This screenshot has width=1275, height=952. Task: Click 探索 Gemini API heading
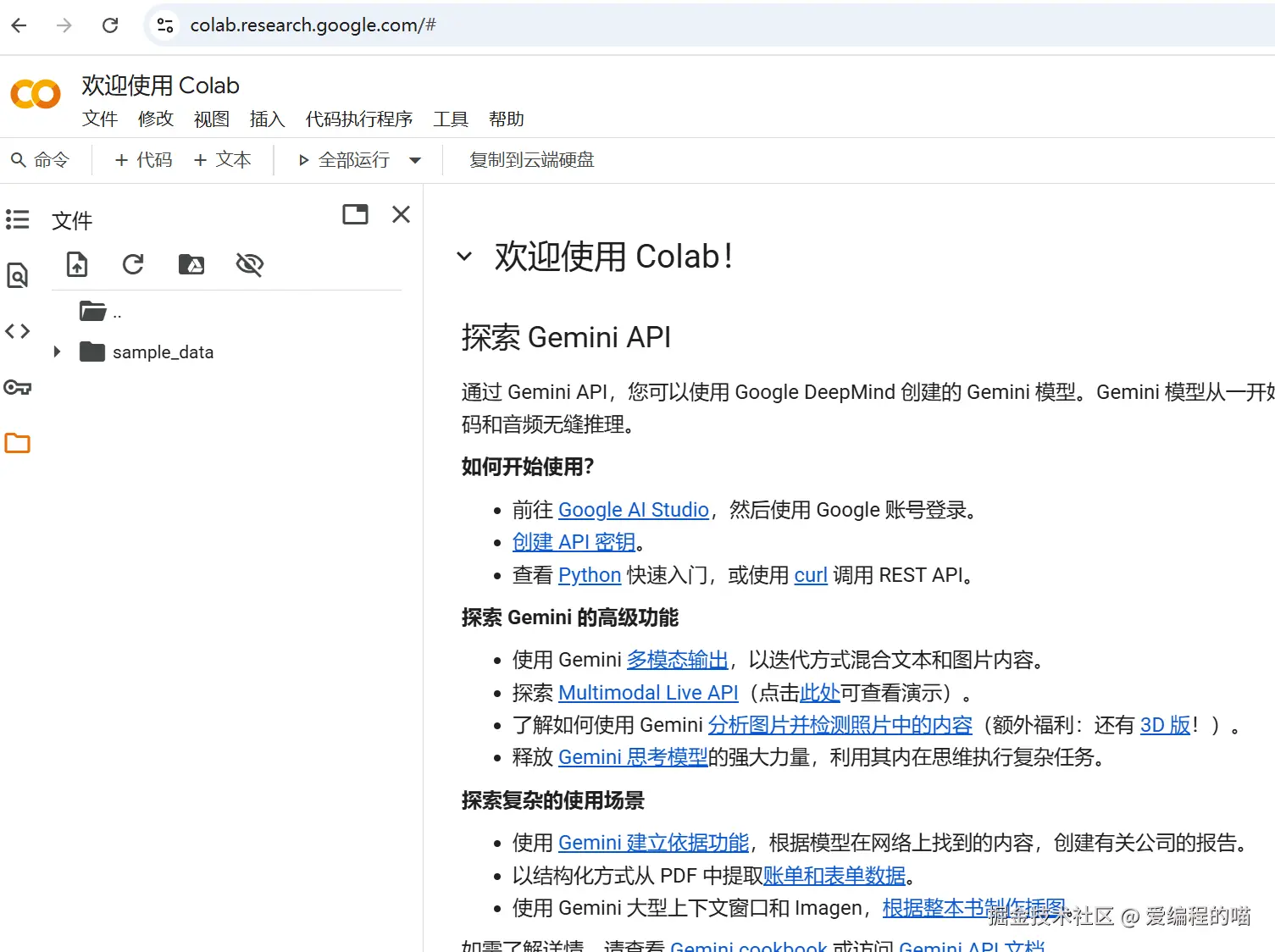coord(566,337)
